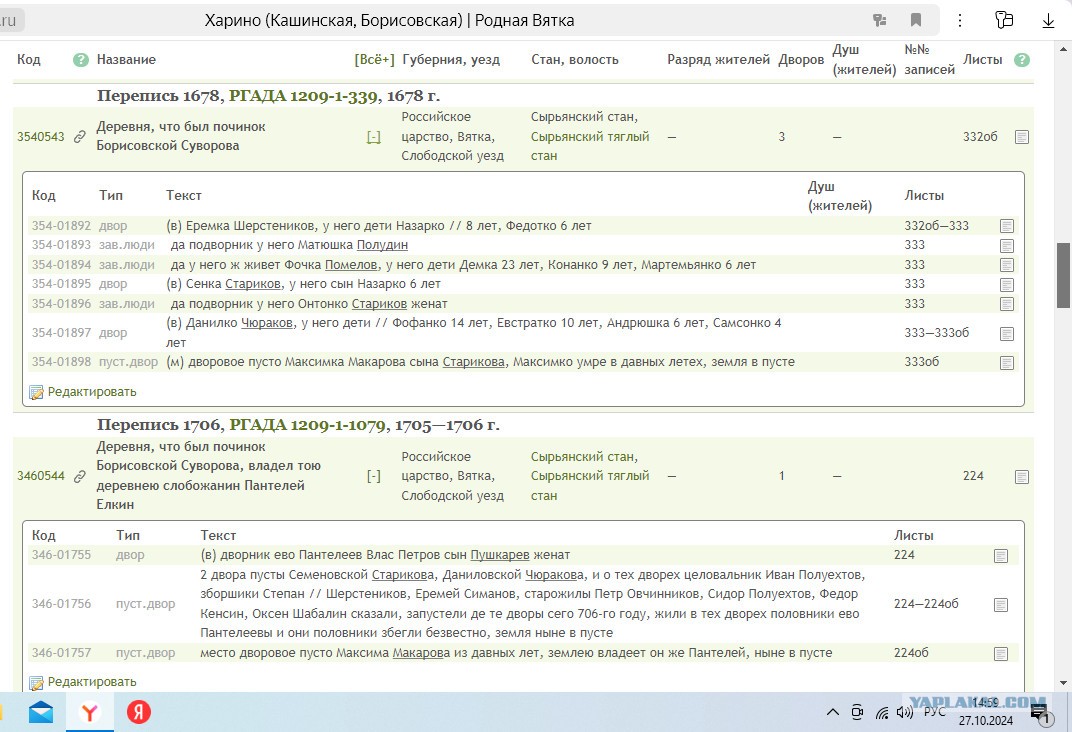Image resolution: width=1072 pixels, height=732 pixels.
Task: Collapse the 3460544 settlement details [-]
Action: pyautogui.click(x=373, y=476)
